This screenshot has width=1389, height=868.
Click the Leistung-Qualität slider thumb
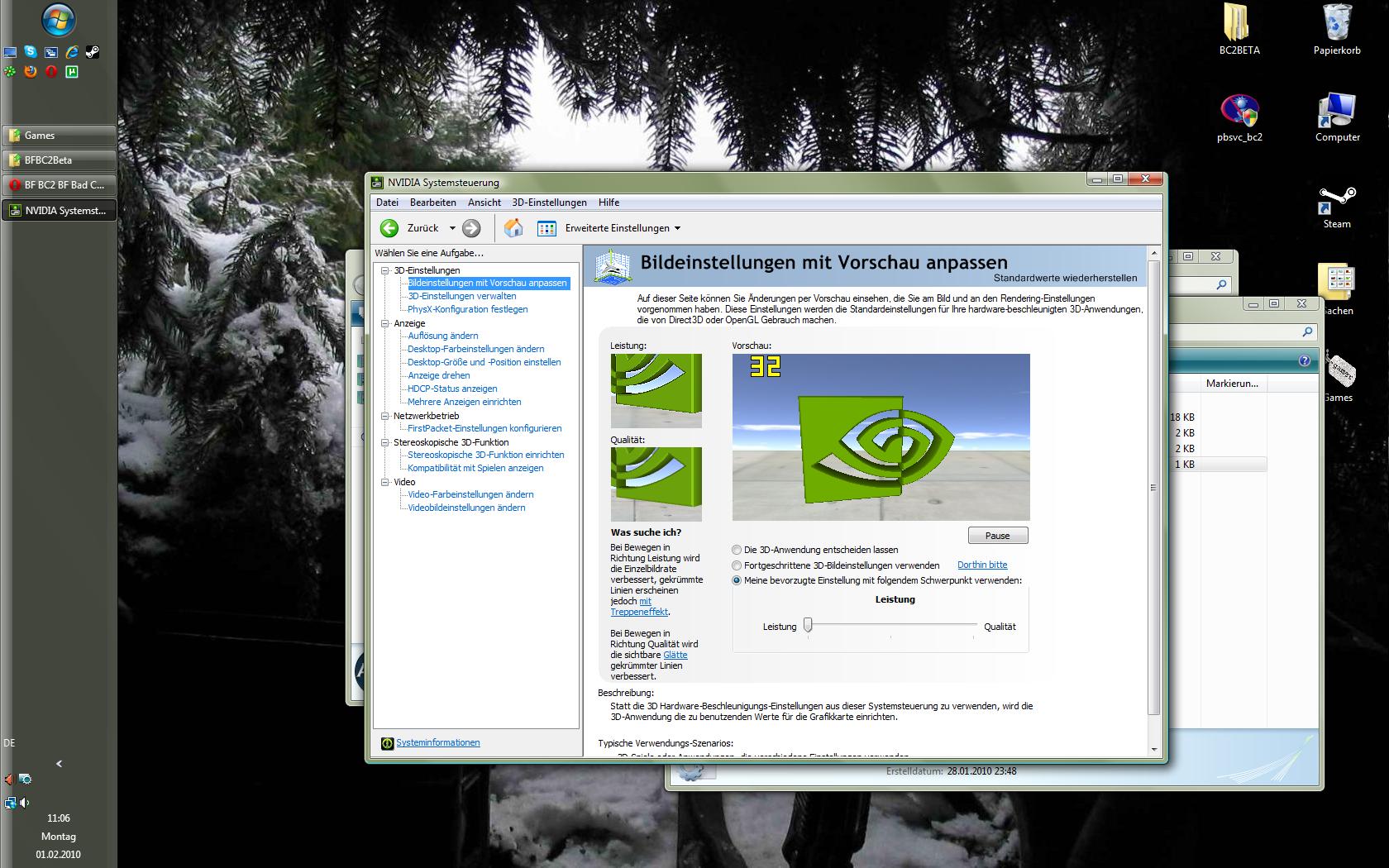tap(809, 625)
